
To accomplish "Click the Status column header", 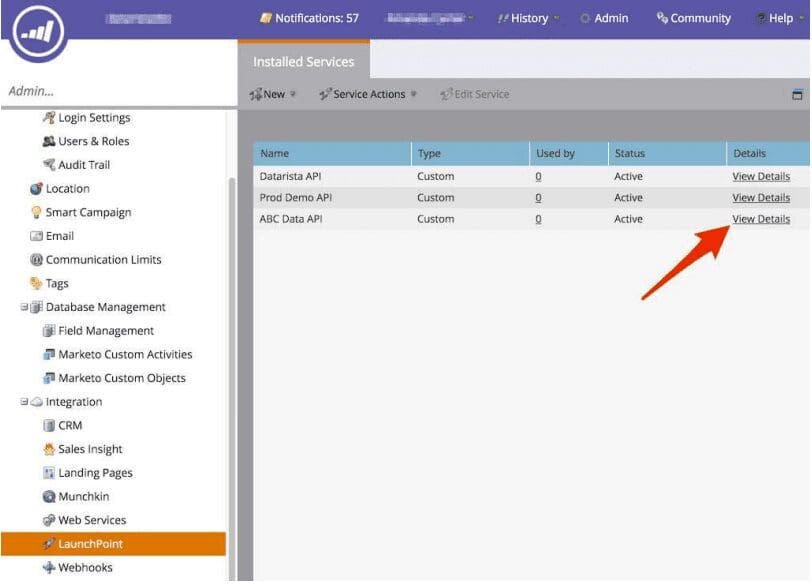I will click(667, 154).
